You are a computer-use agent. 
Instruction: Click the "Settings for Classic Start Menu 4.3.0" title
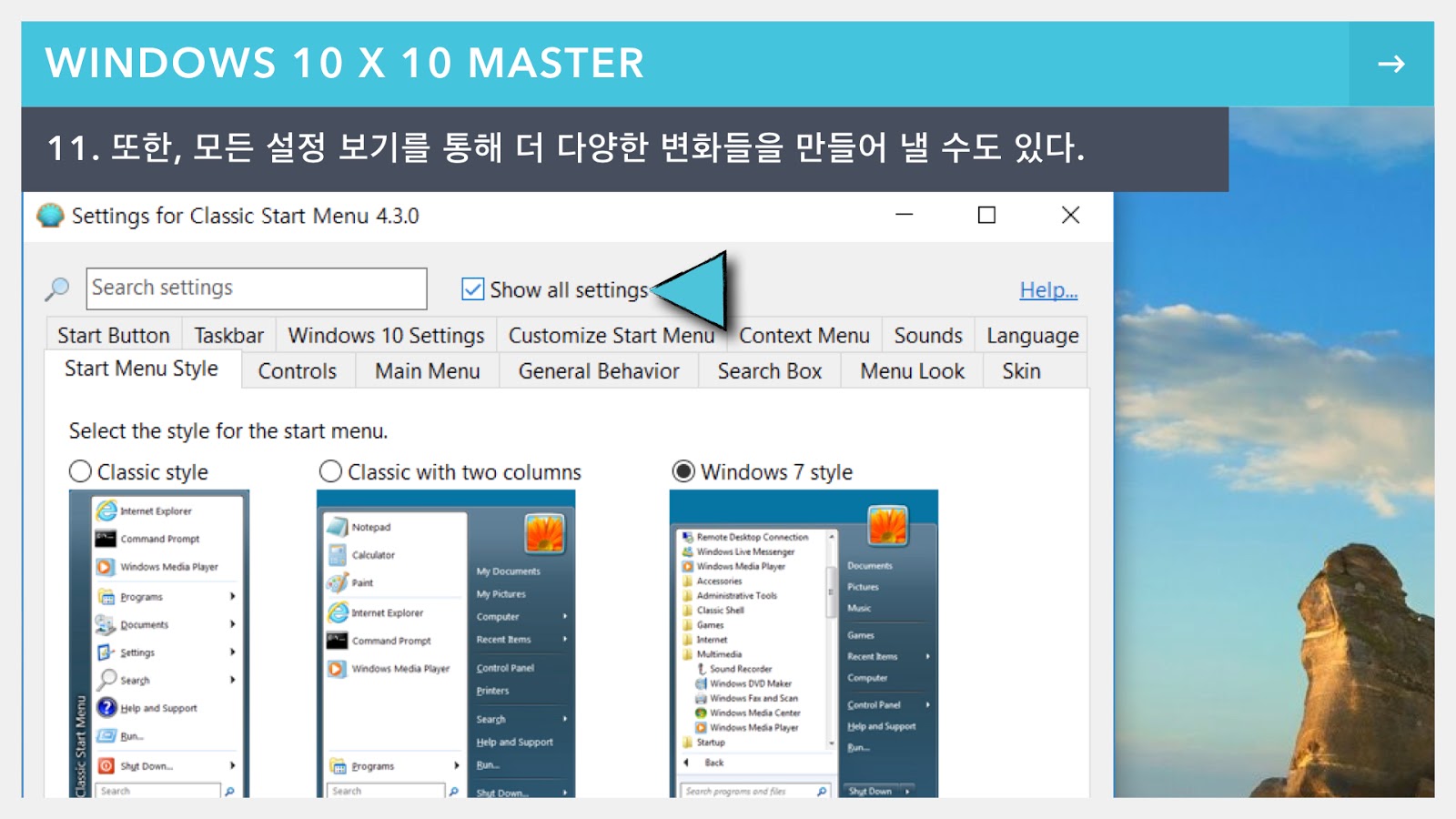tap(246, 216)
